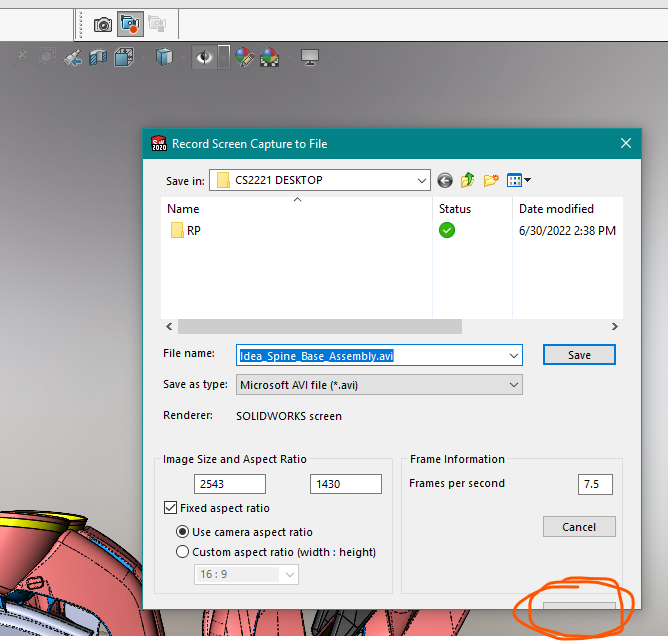Click the Image Capture camera icon
The height and width of the screenshot is (641, 668).
pyautogui.click(x=103, y=24)
